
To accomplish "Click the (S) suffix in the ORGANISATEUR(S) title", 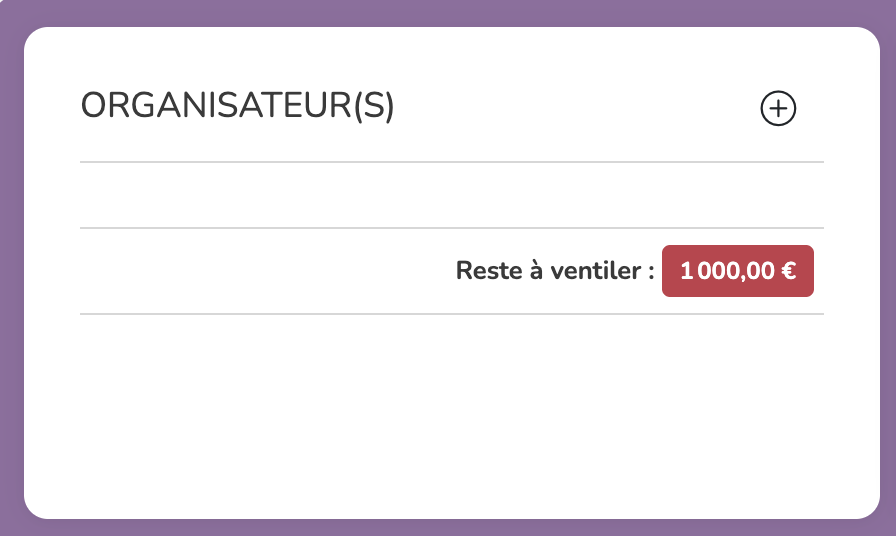I will click(x=375, y=106).
